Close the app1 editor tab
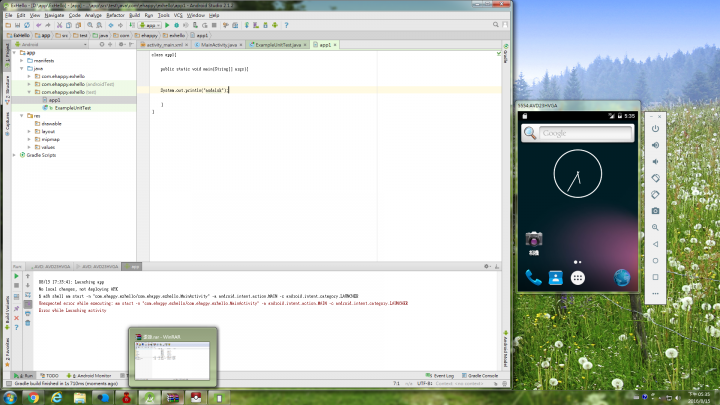Image resolution: width=720 pixels, height=405 pixels. tap(335, 45)
